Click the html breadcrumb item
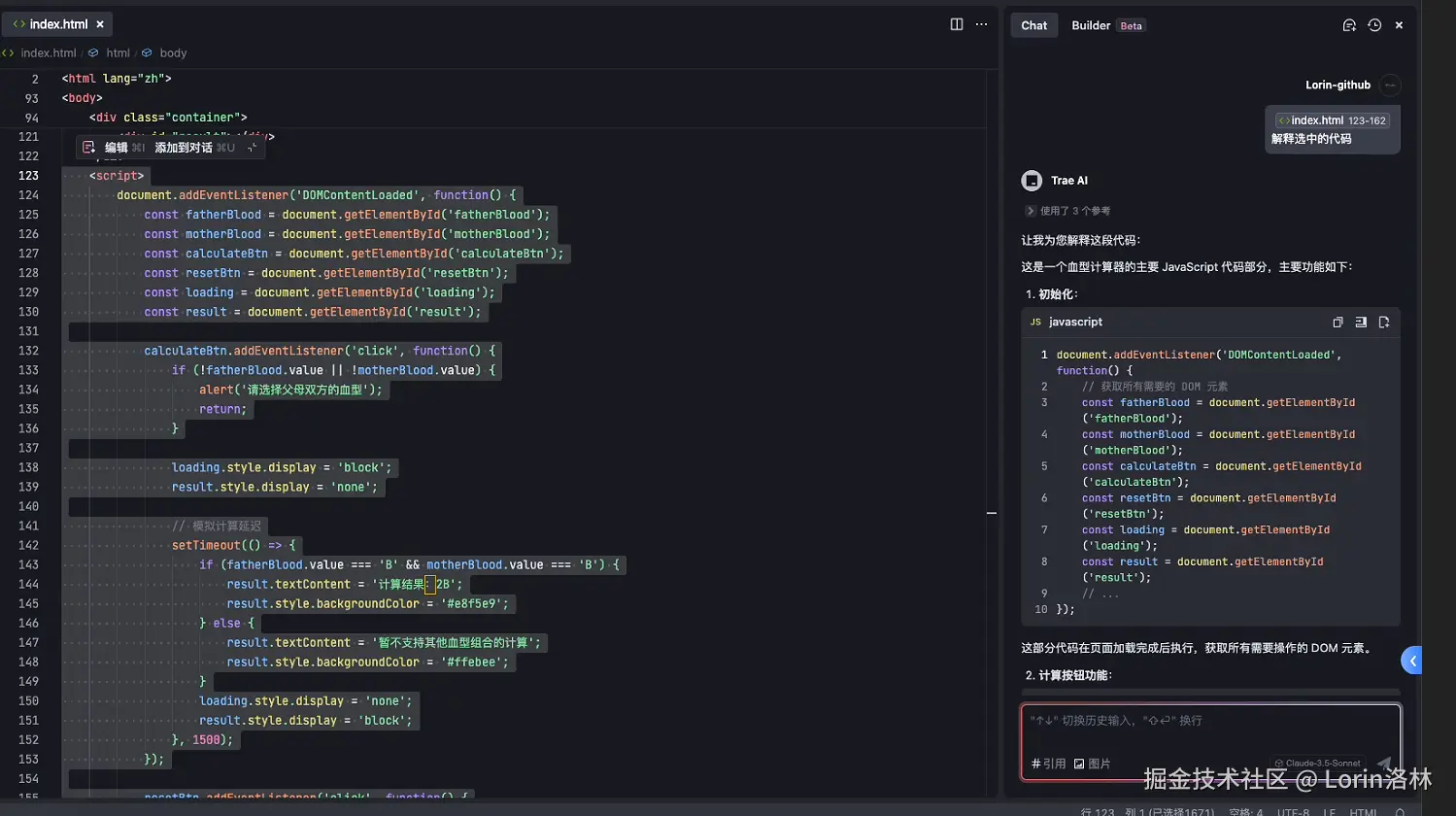The width and height of the screenshot is (1456, 816). tap(118, 53)
